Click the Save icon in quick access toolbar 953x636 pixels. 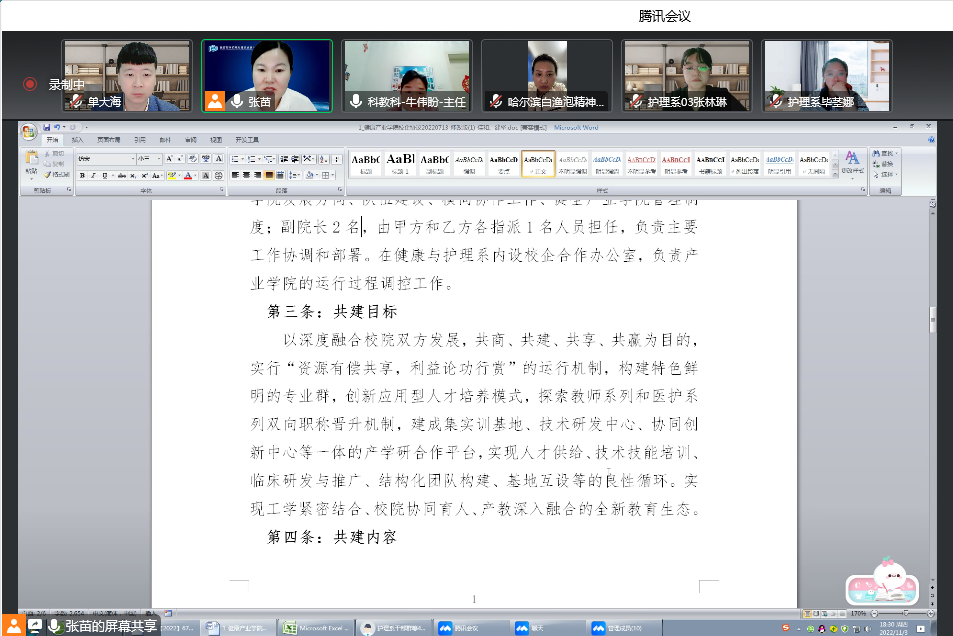[46, 127]
